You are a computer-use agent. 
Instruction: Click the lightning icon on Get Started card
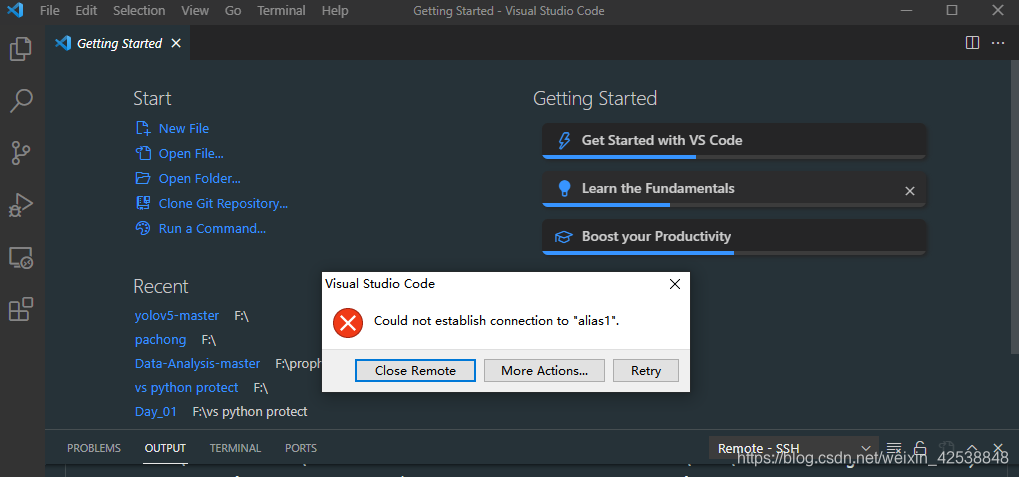(564, 140)
